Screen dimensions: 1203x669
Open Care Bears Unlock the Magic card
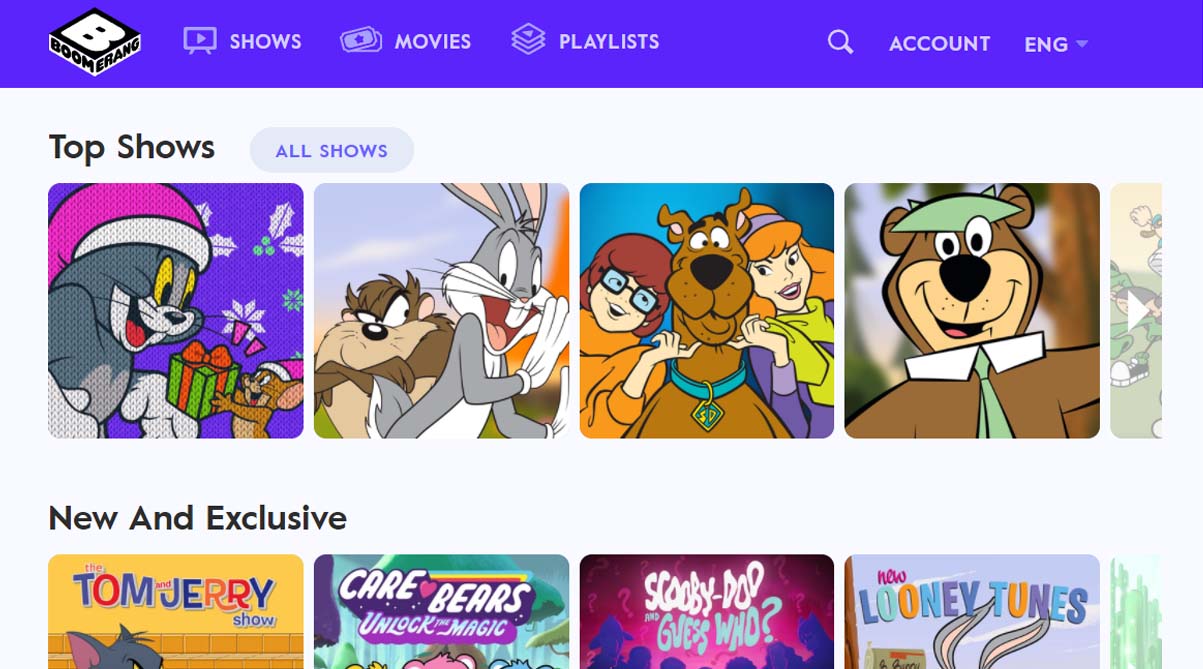click(x=441, y=612)
